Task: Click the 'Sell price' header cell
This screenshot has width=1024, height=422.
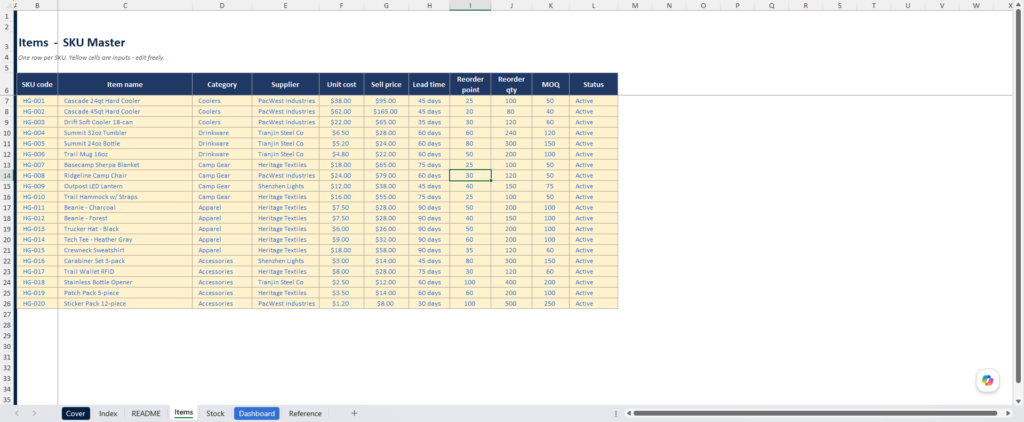Action: coord(386,84)
